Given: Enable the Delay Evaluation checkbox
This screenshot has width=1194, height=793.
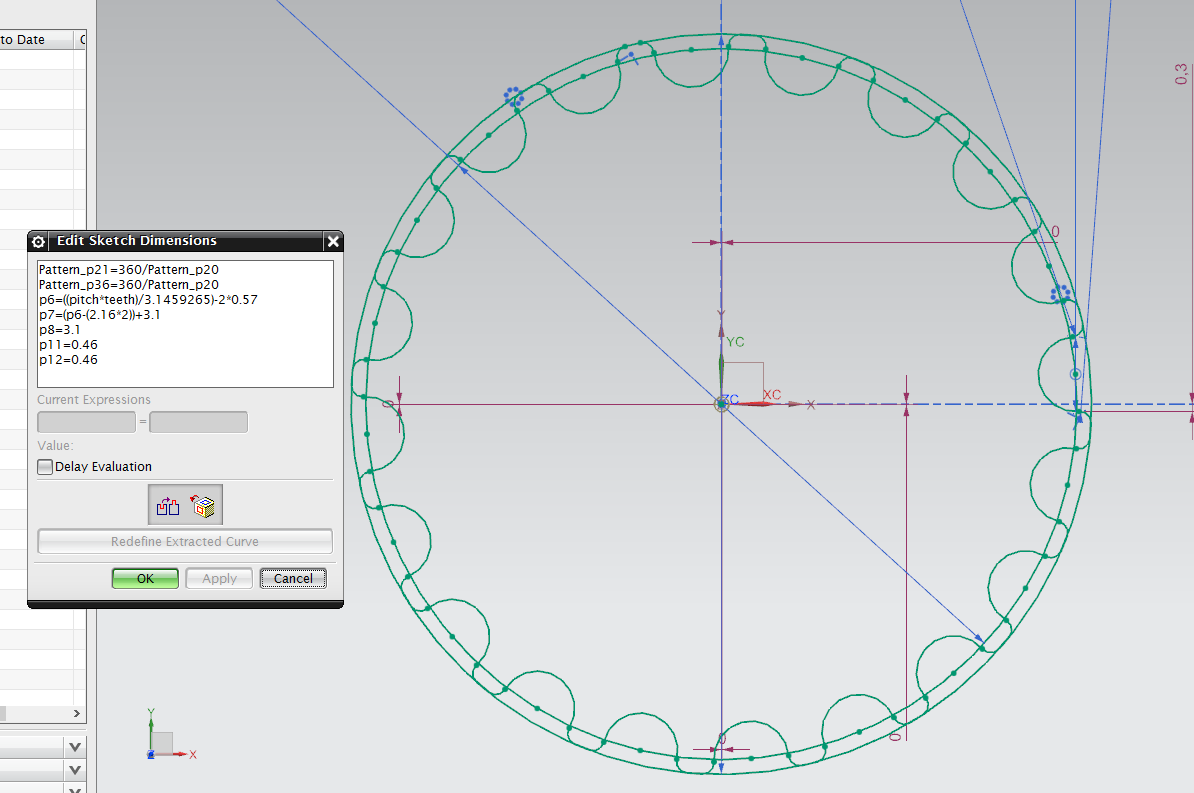Looking at the screenshot, I should pos(45,466).
